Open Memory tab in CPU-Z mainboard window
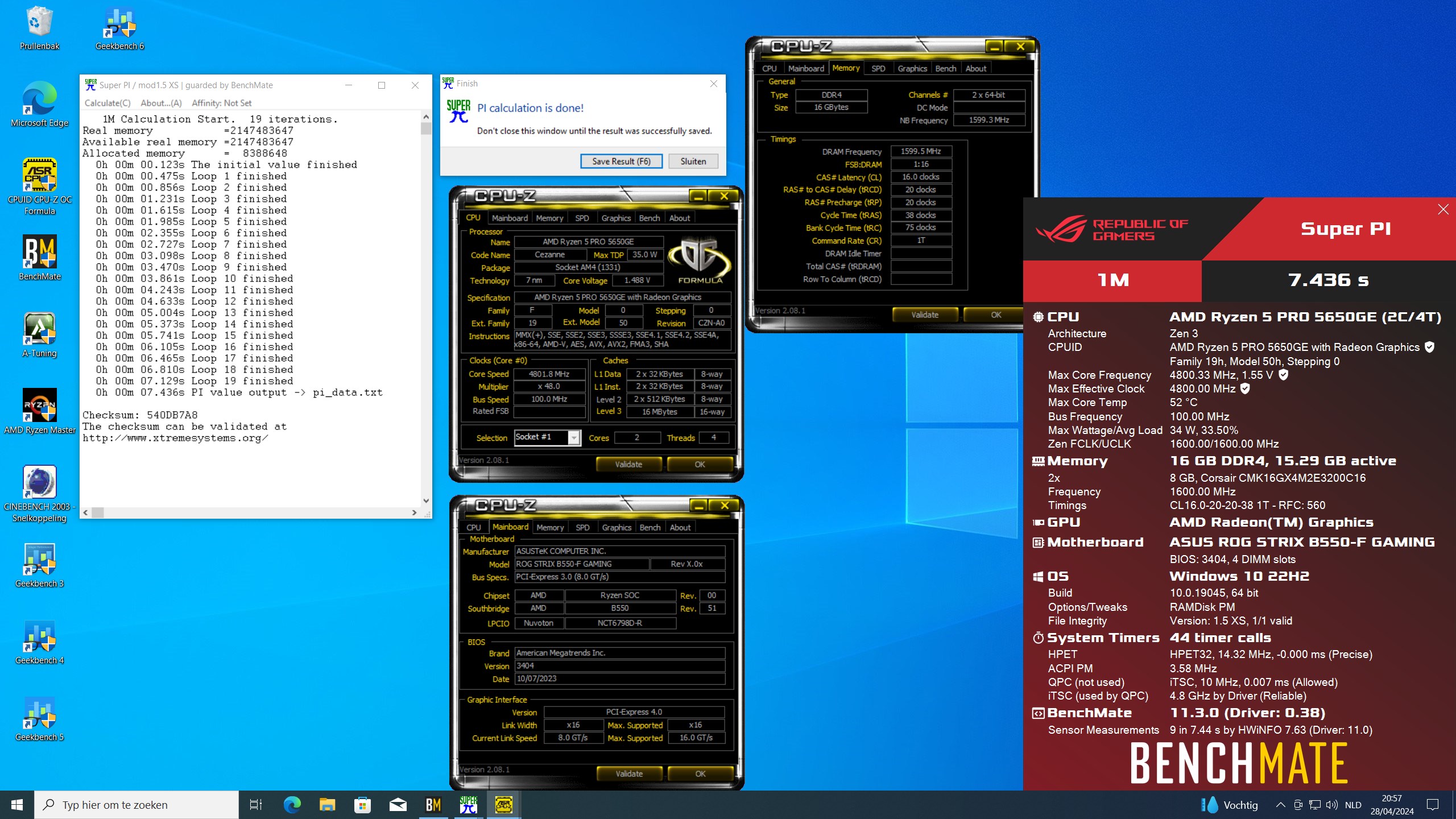The height and width of the screenshot is (819, 1456). 550,527
